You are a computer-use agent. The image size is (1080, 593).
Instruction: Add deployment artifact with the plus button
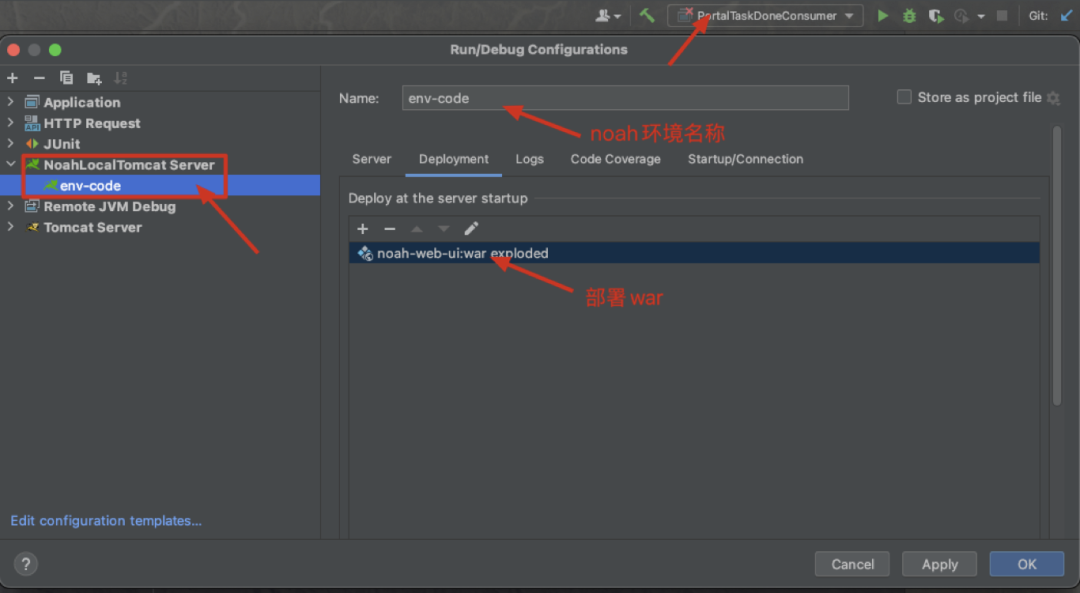click(362, 229)
